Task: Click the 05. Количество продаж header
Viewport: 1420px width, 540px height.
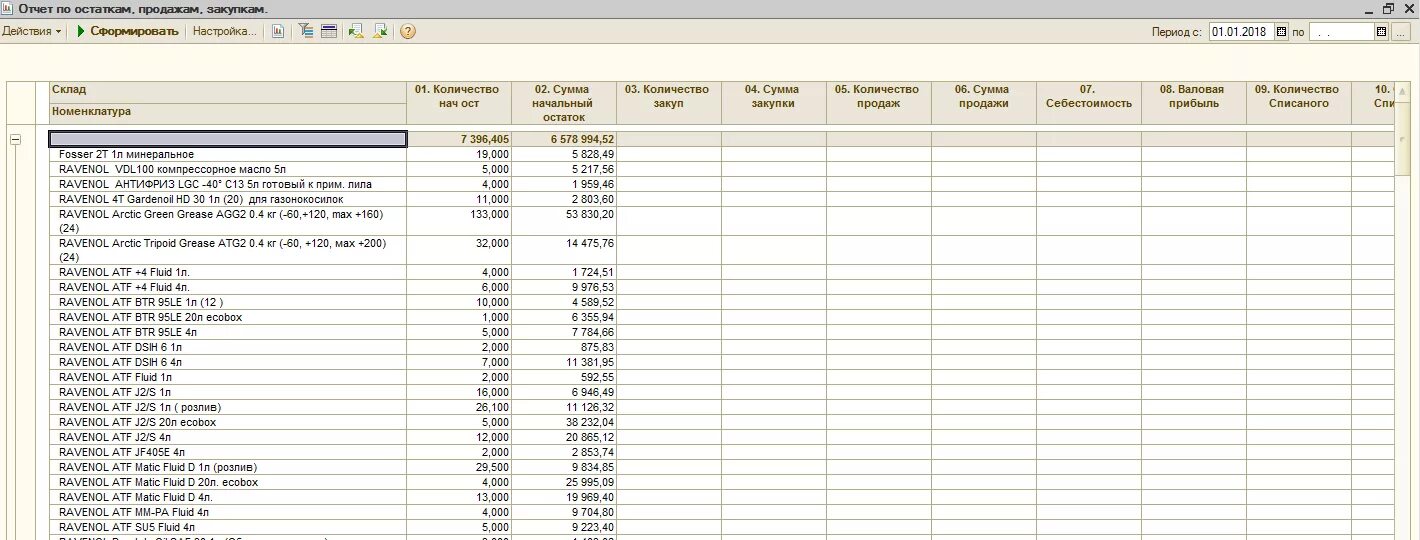Action: [x=879, y=103]
